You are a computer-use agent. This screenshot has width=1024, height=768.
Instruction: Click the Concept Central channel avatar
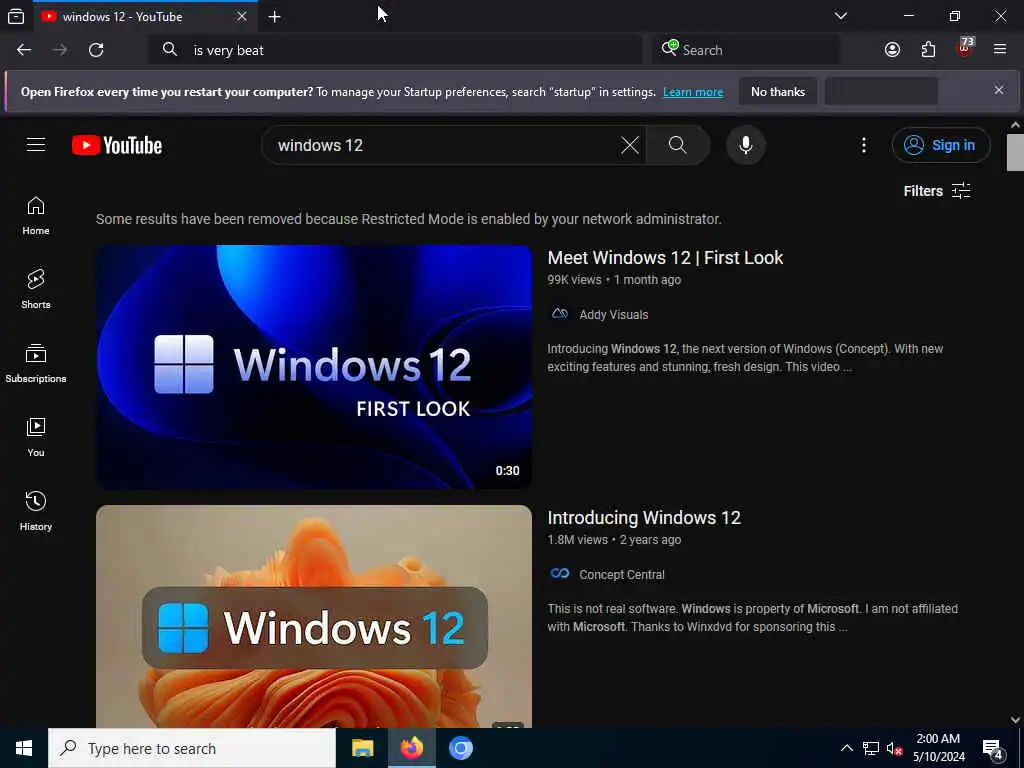coord(560,573)
